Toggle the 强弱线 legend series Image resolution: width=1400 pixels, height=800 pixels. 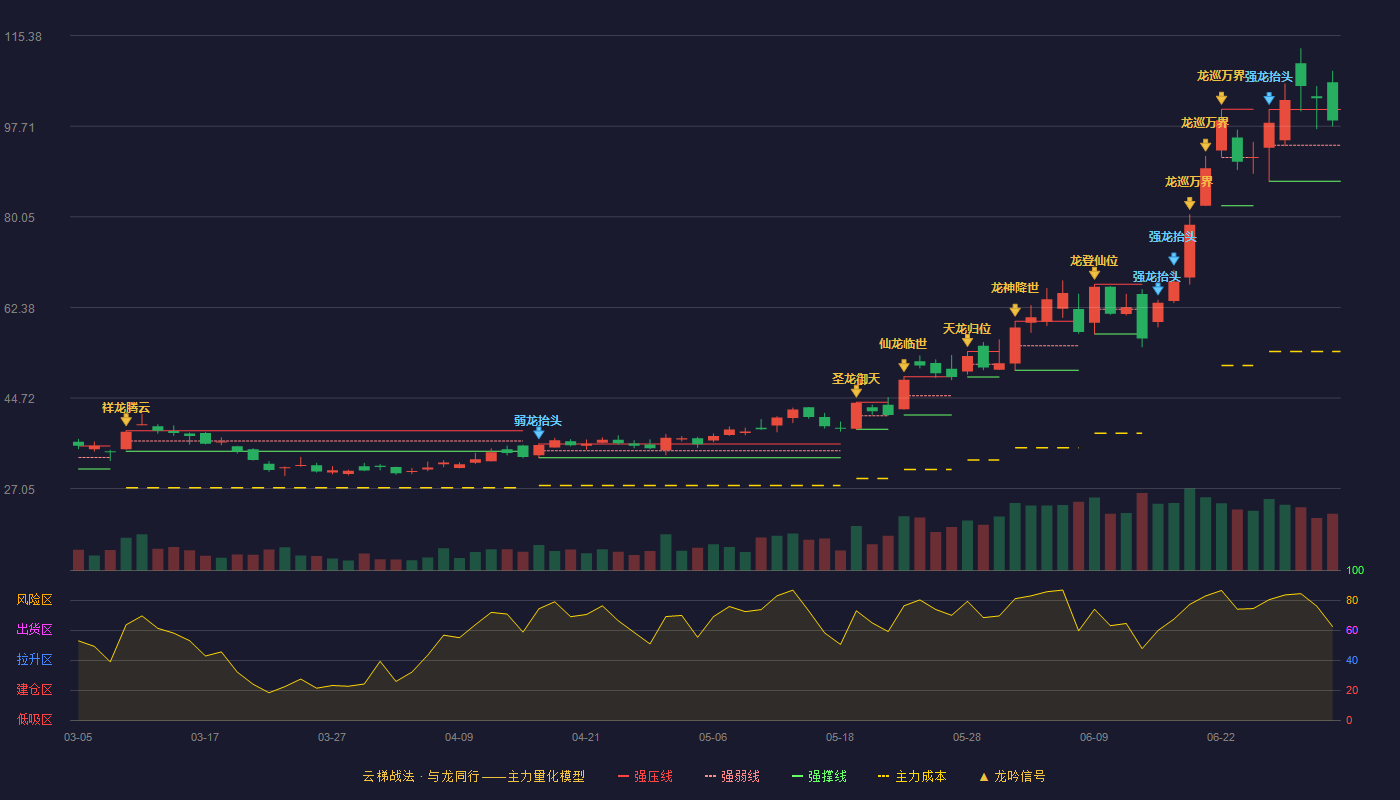click(732, 776)
